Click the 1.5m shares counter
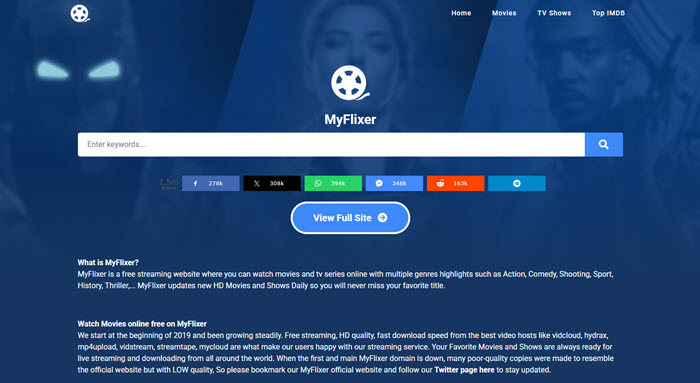The height and width of the screenshot is (383, 700). pyautogui.click(x=169, y=183)
